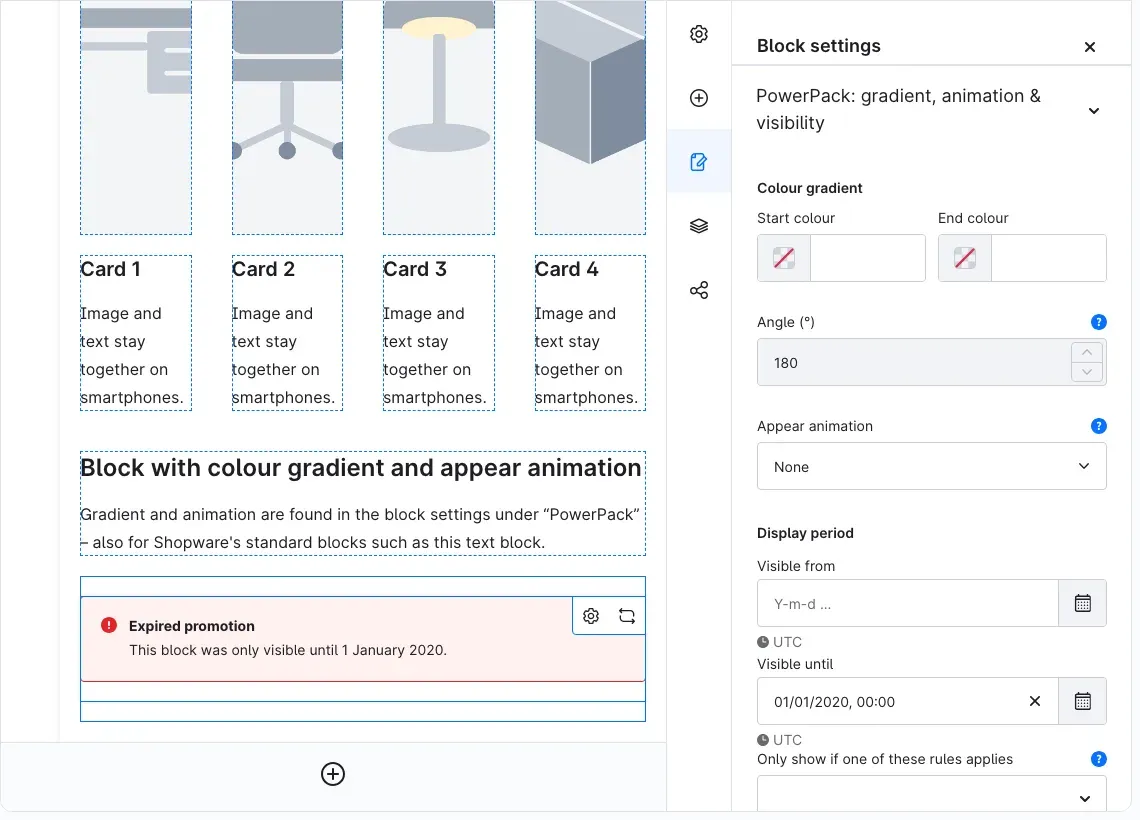Open calendar for Visible from
1140x820 pixels.
point(1083,603)
